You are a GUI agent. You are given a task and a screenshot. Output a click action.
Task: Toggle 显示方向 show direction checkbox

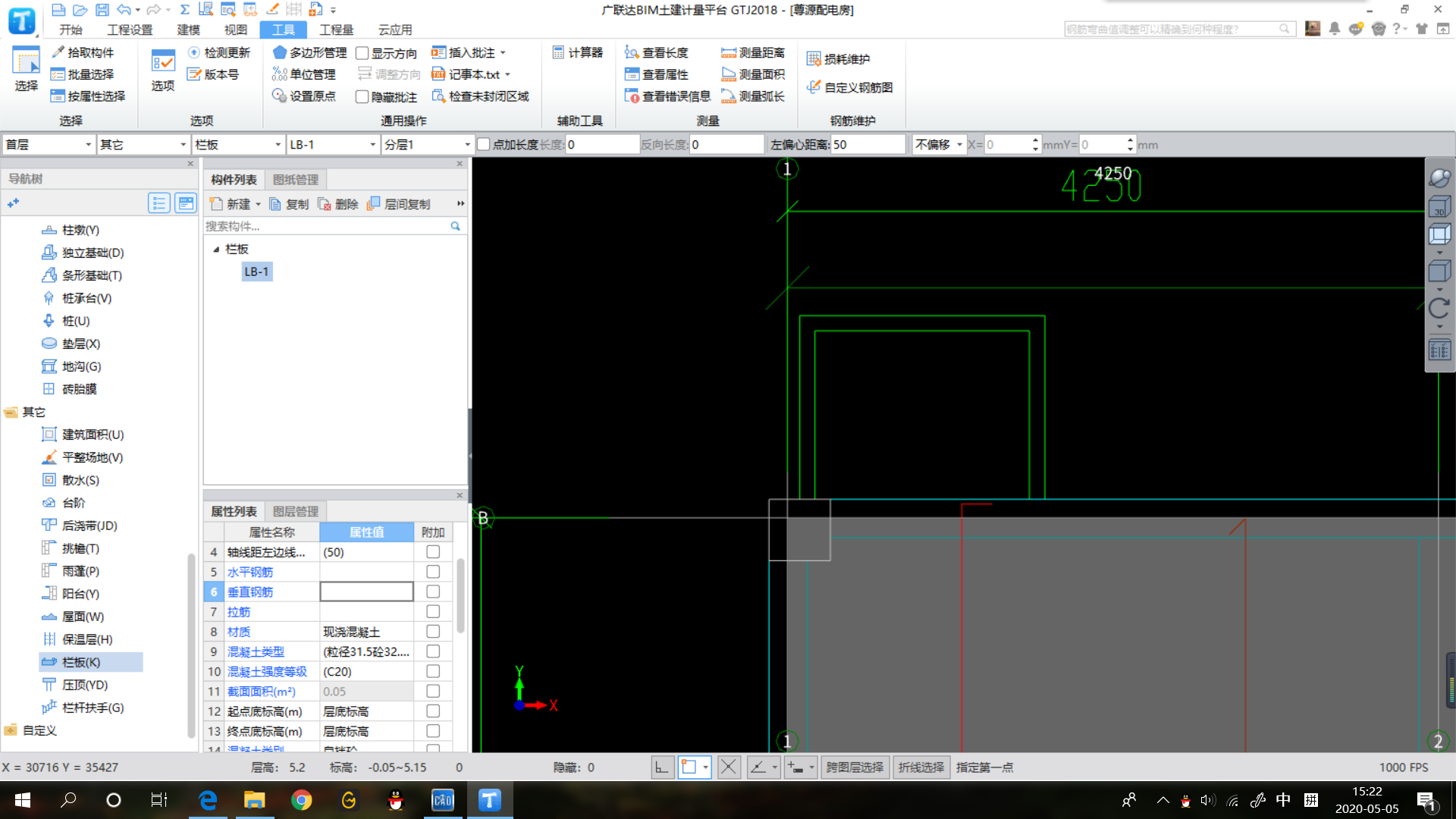(362, 53)
